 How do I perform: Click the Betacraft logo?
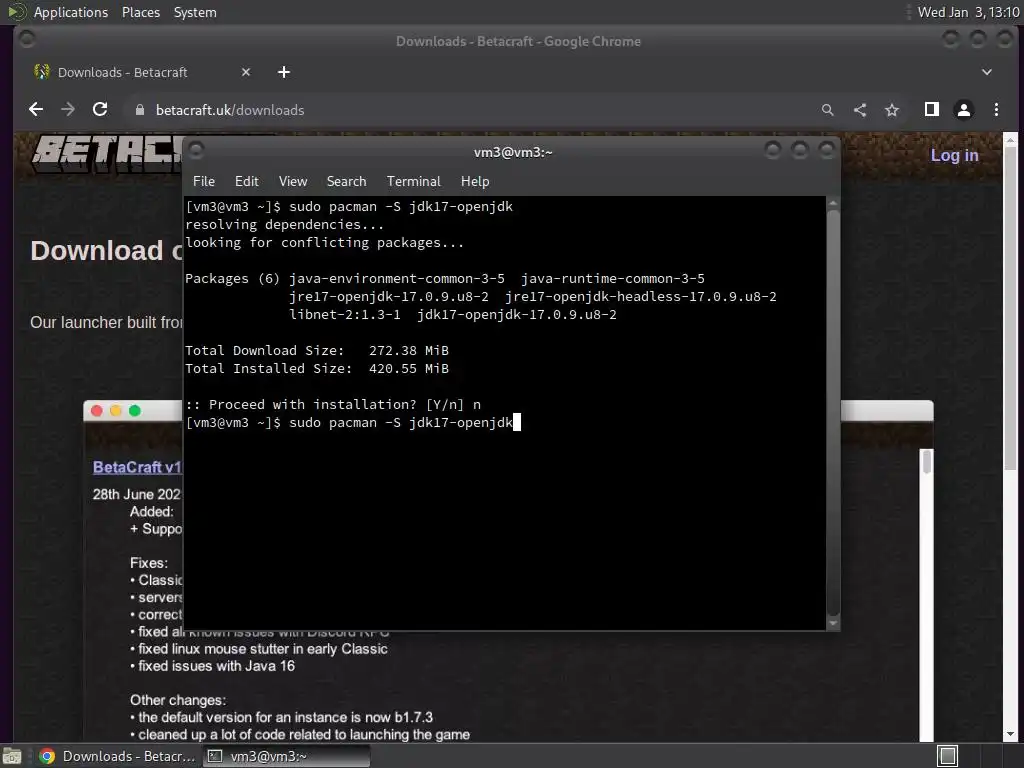106,154
